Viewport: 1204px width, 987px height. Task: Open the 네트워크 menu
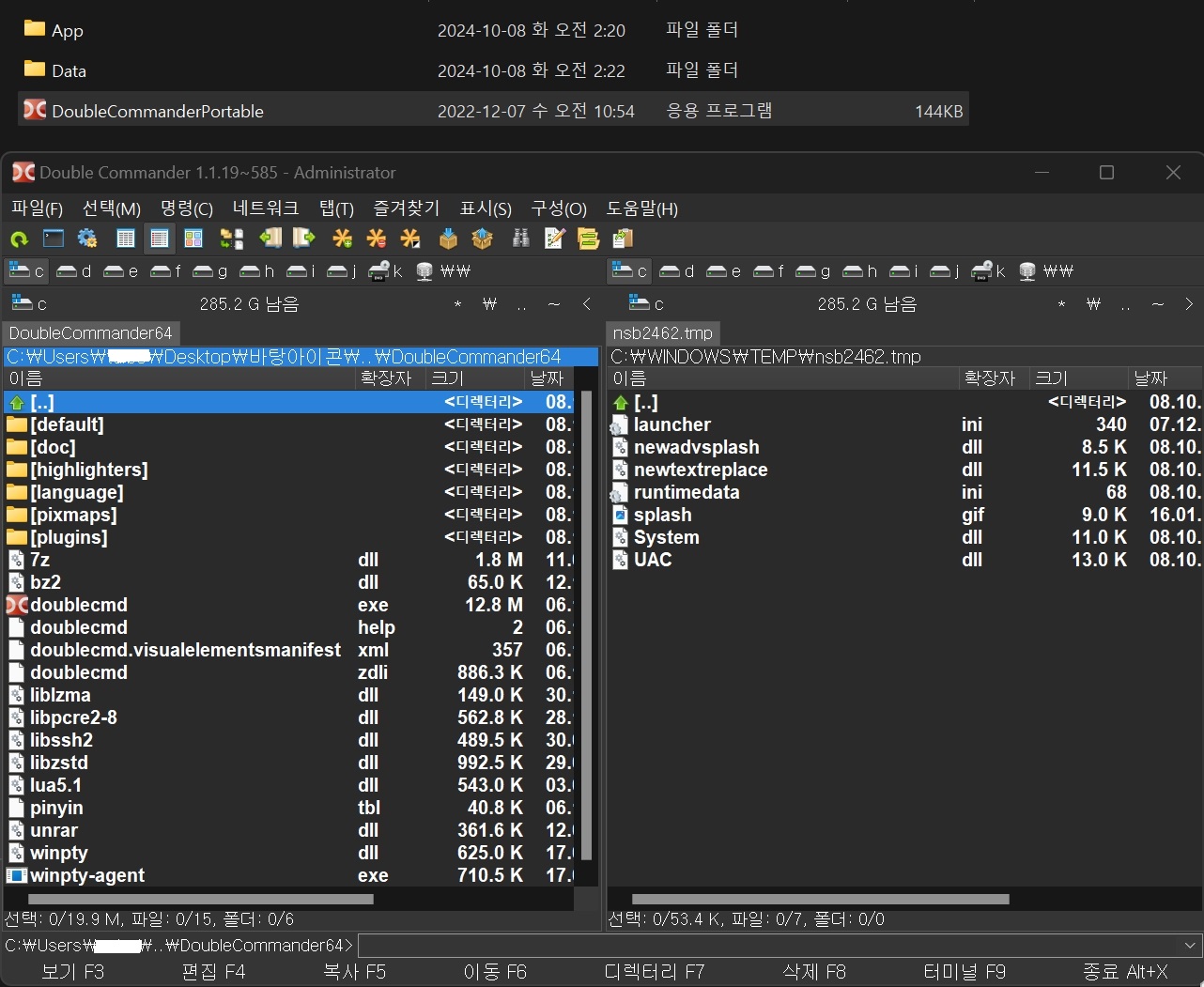tap(266, 208)
